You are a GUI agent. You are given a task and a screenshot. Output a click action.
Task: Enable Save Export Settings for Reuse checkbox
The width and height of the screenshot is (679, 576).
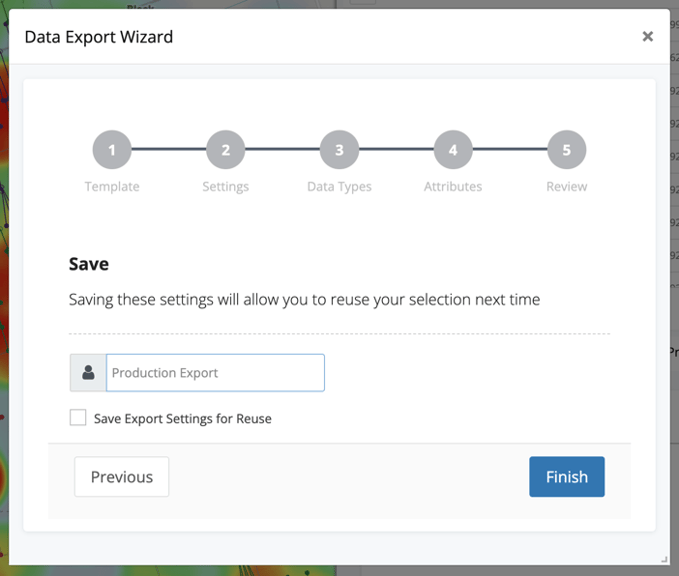(78, 417)
